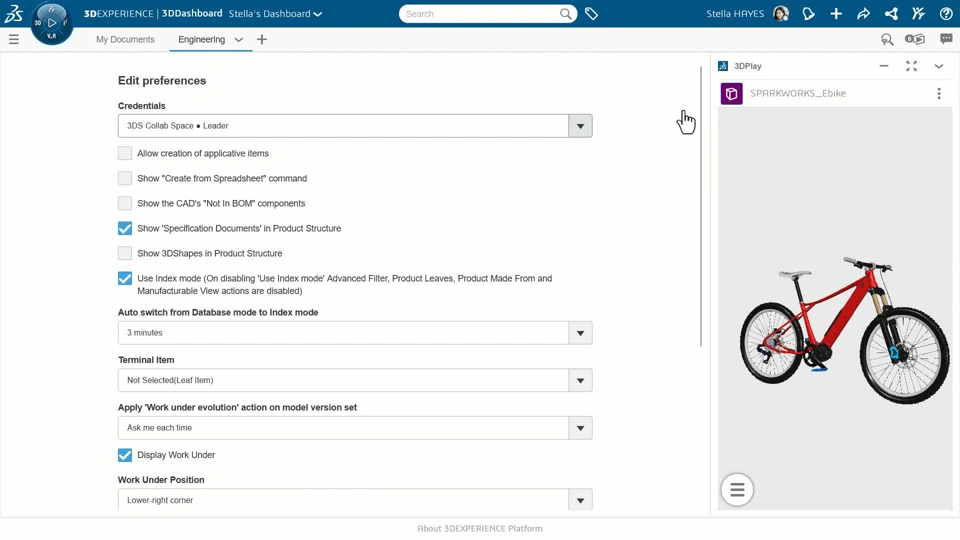The height and width of the screenshot is (540, 960).
Task: Click the 3DPlay widget title
Action: point(748,66)
